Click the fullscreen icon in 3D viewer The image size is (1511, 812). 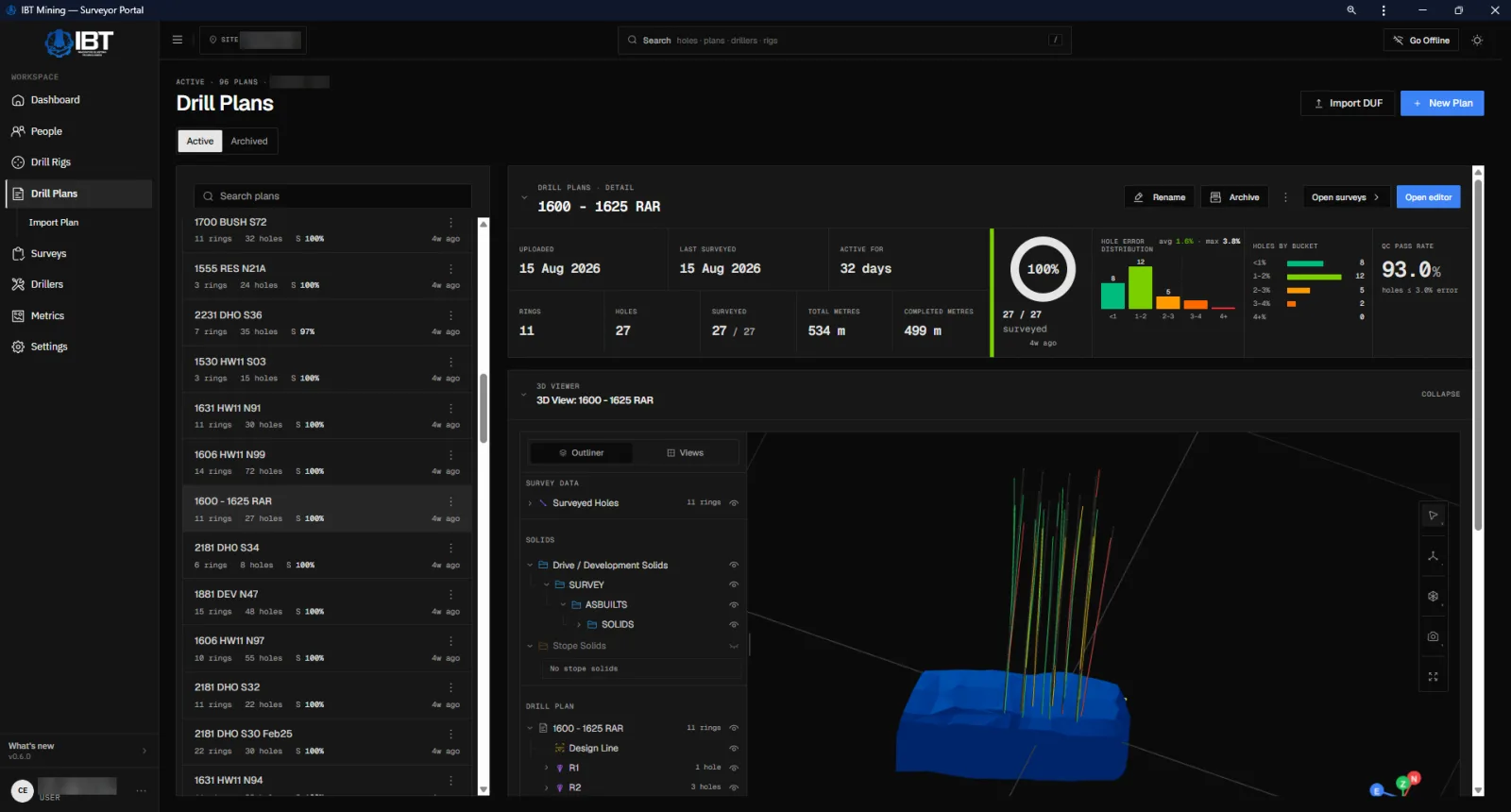pyautogui.click(x=1433, y=677)
